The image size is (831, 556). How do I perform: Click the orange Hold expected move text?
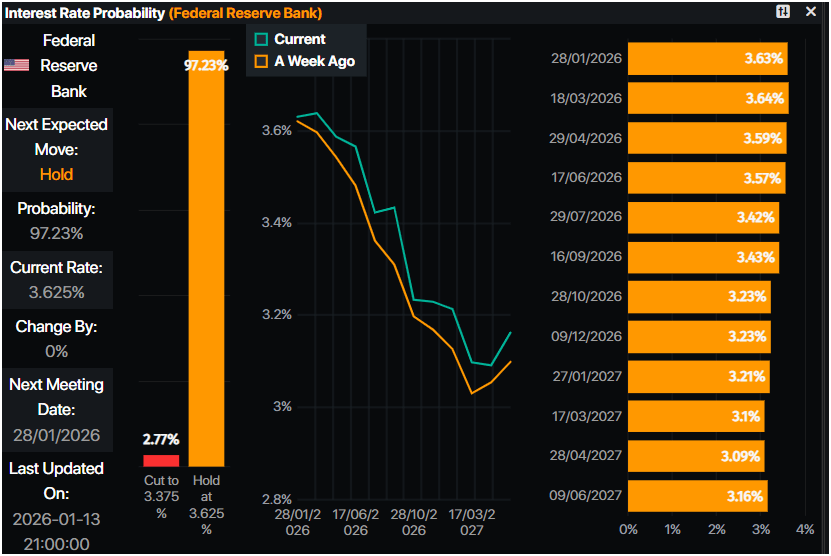tap(56, 174)
